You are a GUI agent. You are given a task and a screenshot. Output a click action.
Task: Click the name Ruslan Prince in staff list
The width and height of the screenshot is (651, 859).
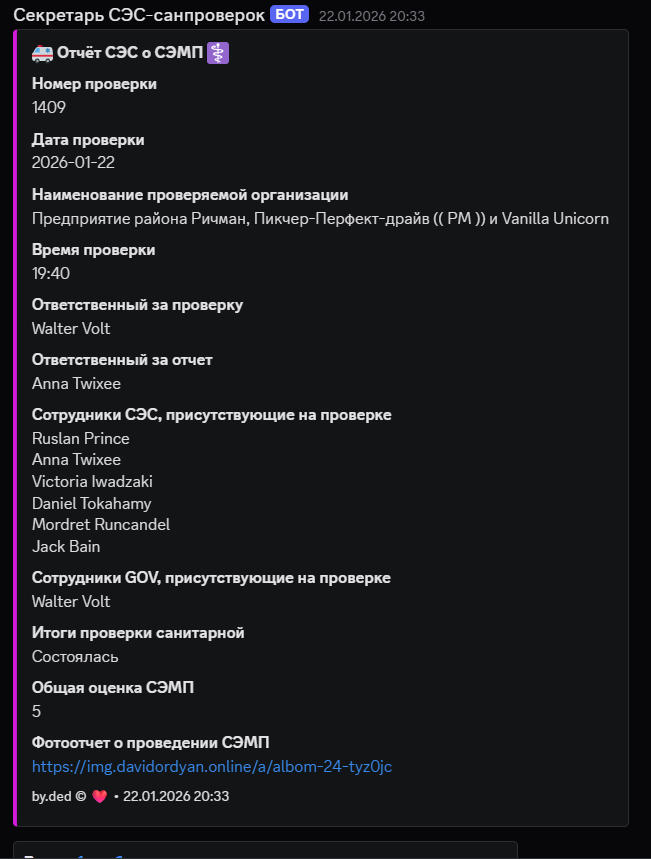(x=81, y=438)
